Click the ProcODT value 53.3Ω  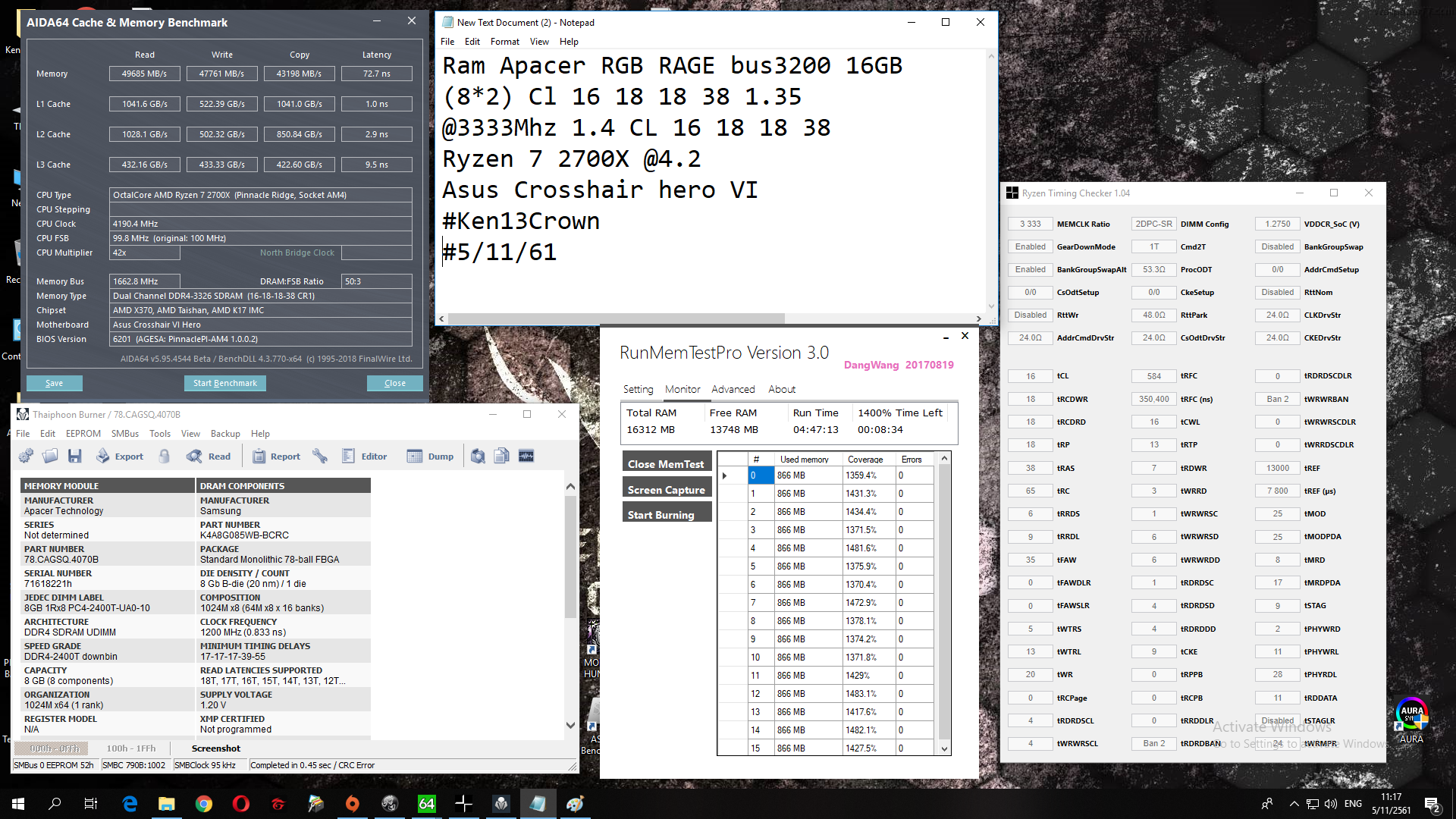pyautogui.click(x=1154, y=269)
